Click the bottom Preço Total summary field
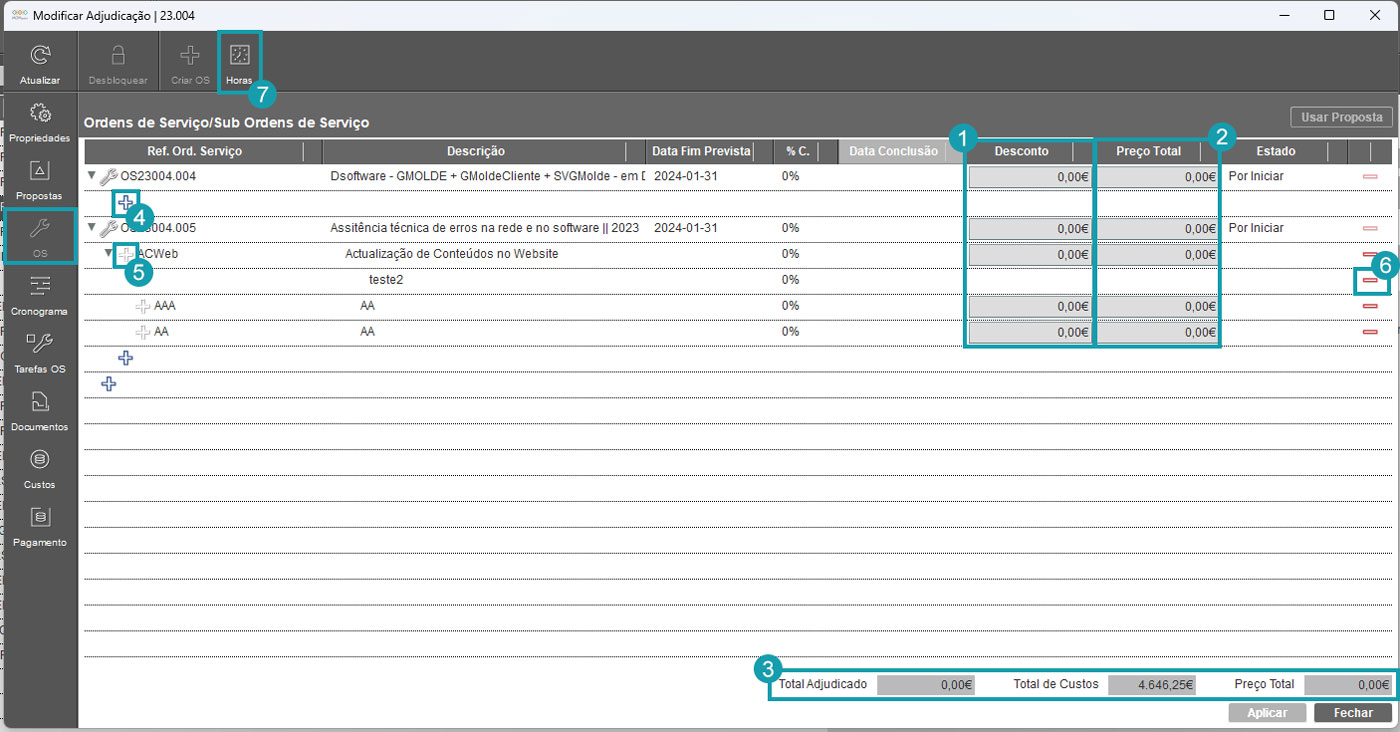The height and width of the screenshot is (732, 1400). [1347, 685]
